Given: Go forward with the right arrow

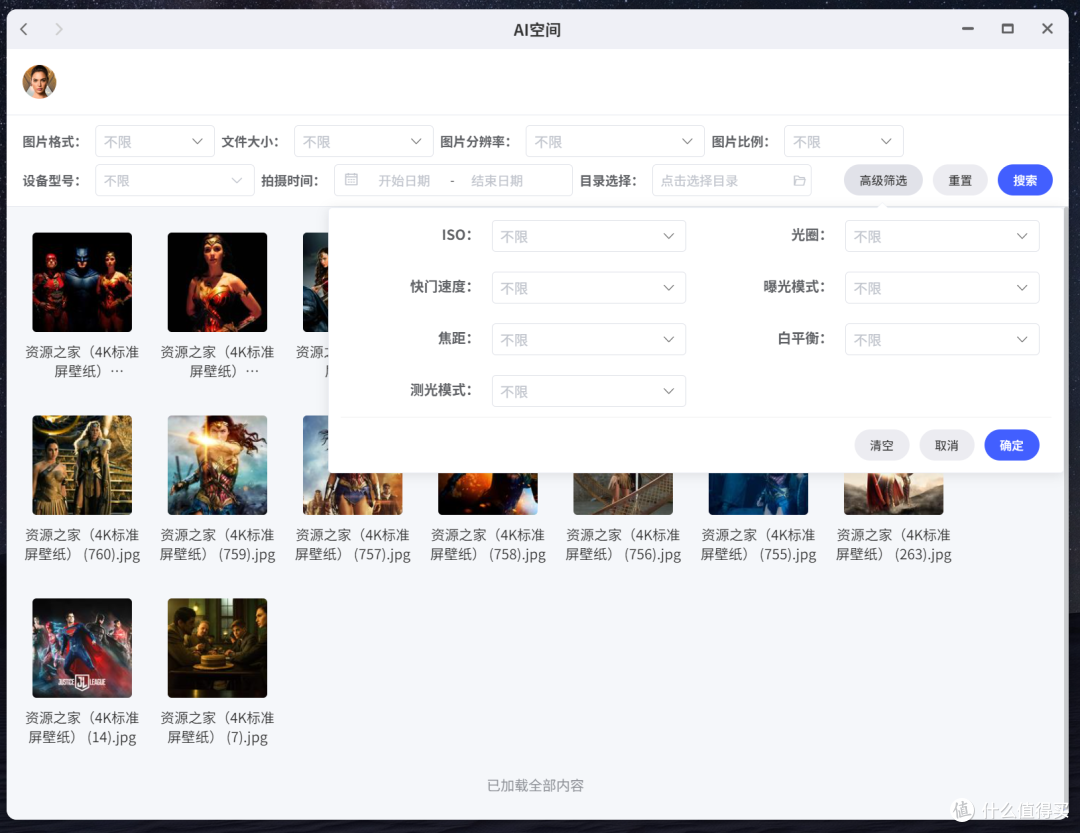Looking at the screenshot, I should 59,29.
